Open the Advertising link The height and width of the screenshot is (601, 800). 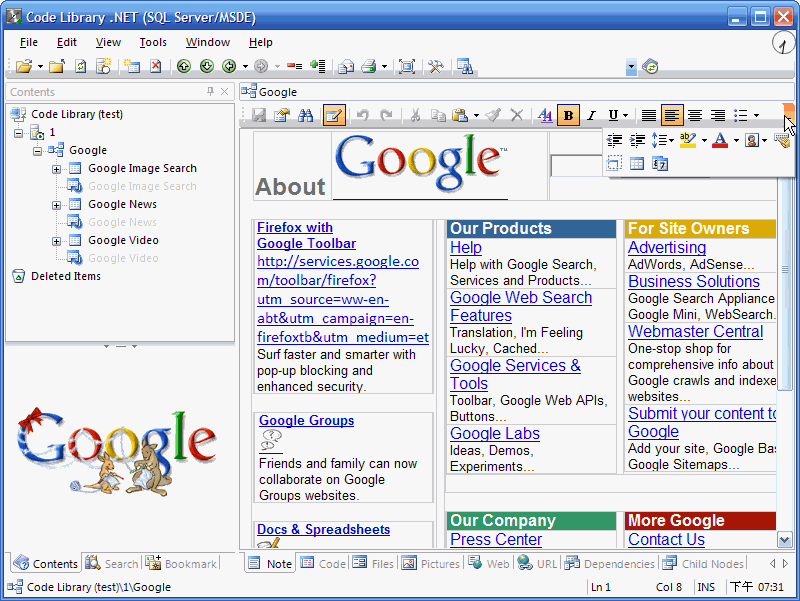pyautogui.click(x=667, y=247)
